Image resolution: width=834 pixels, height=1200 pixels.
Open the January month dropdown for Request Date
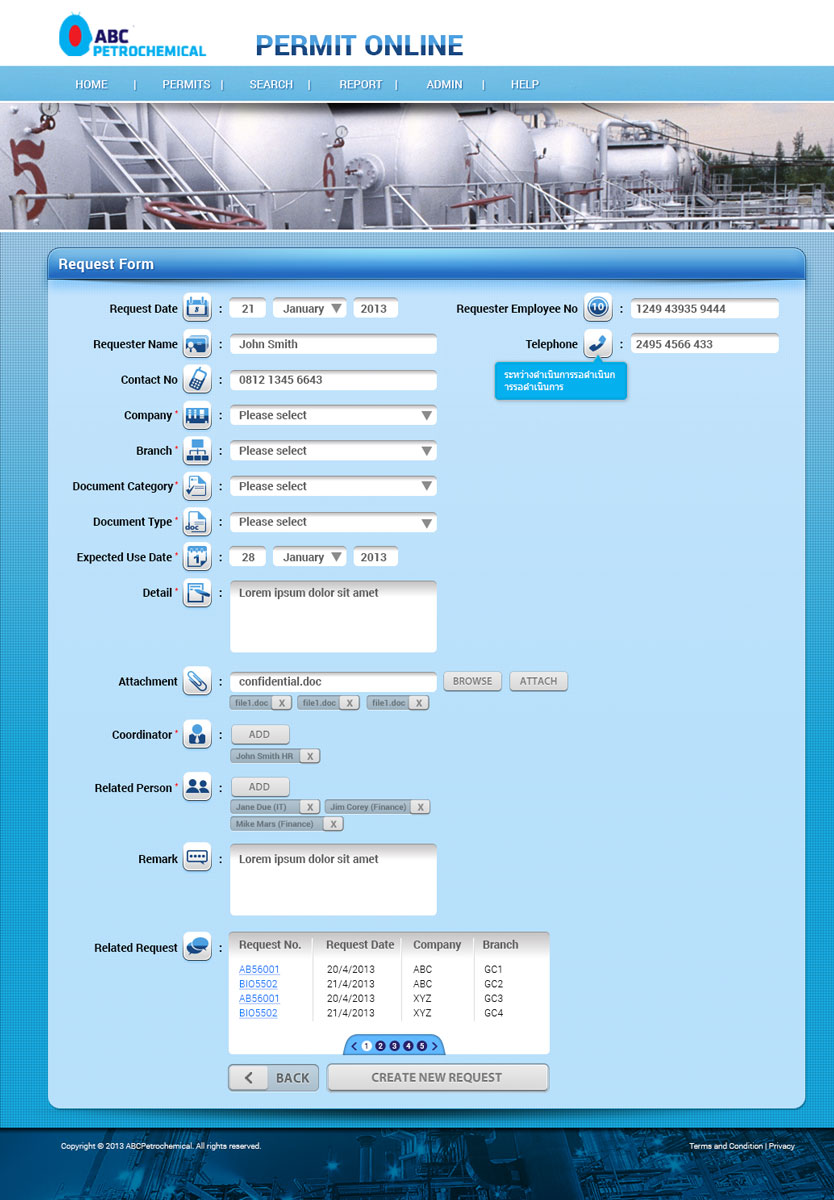[x=309, y=307]
